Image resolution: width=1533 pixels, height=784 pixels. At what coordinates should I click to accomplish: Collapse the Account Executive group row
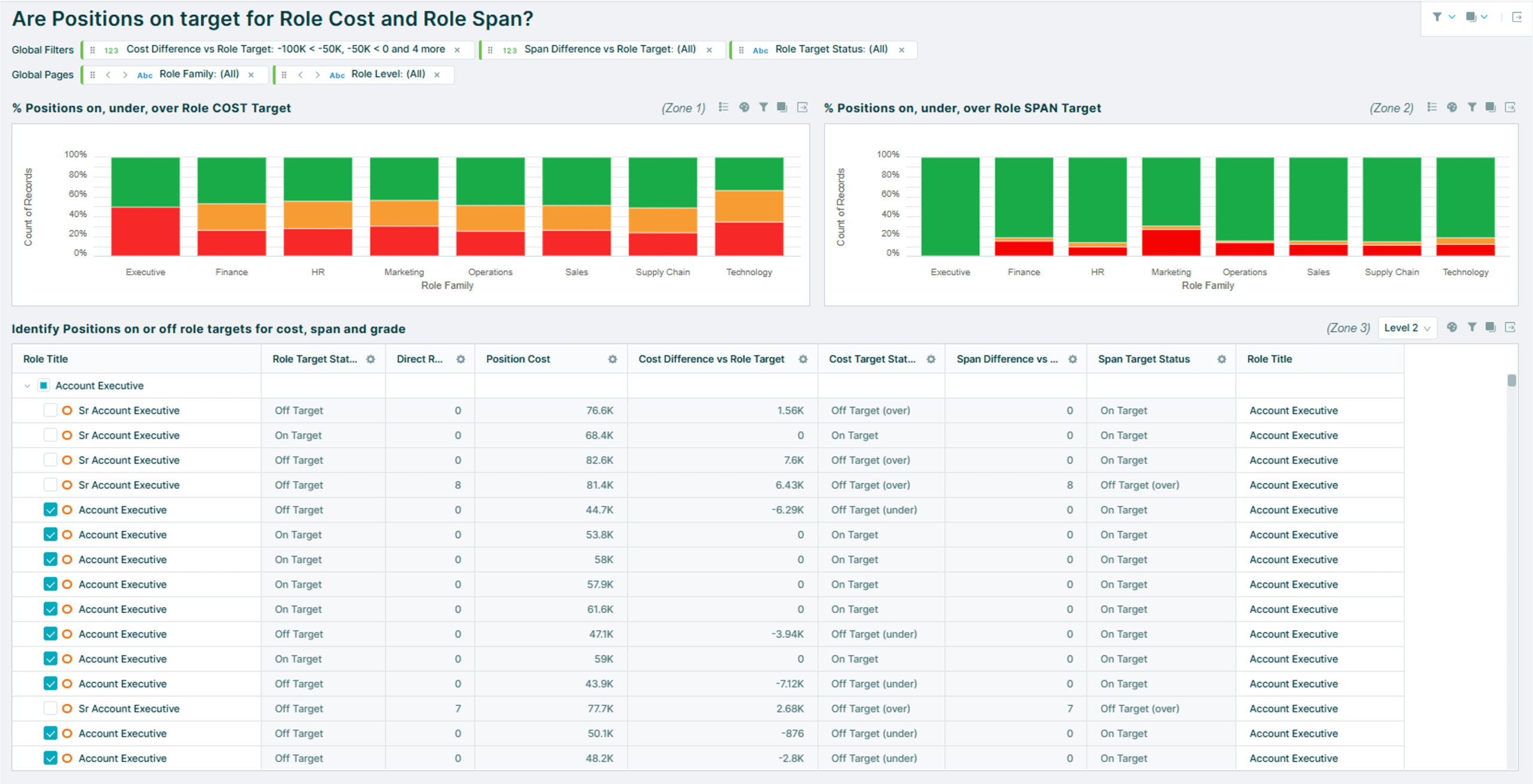point(27,386)
